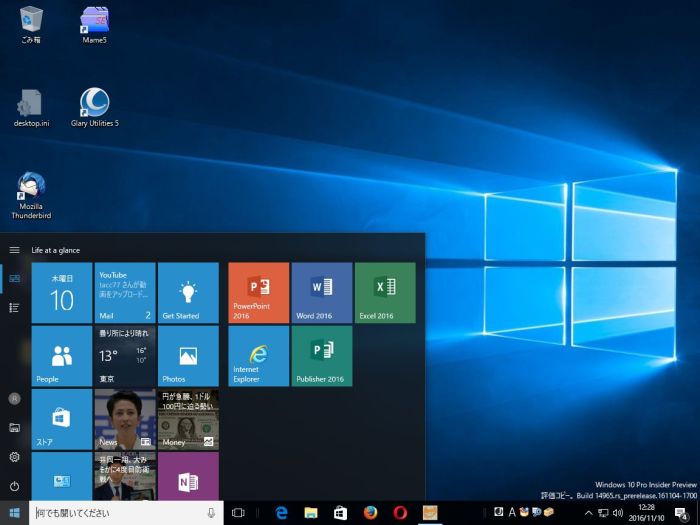Open Action Center notifications icon
Image resolution: width=700 pixels, height=525 pixels.
point(681,512)
